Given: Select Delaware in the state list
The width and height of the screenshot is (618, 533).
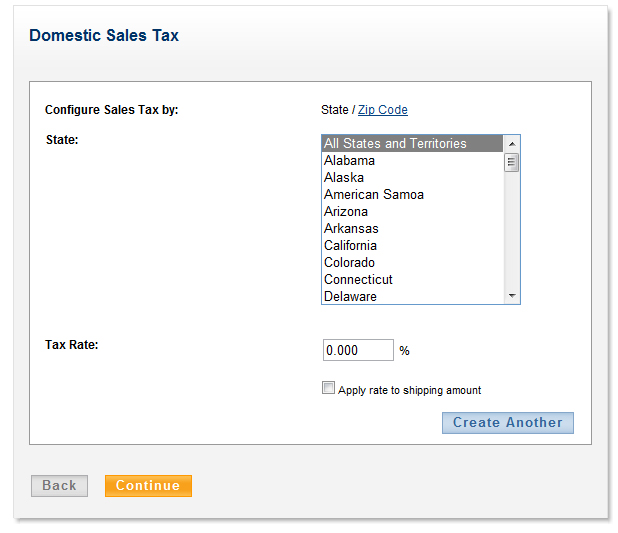Looking at the screenshot, I should coord(350,297).
